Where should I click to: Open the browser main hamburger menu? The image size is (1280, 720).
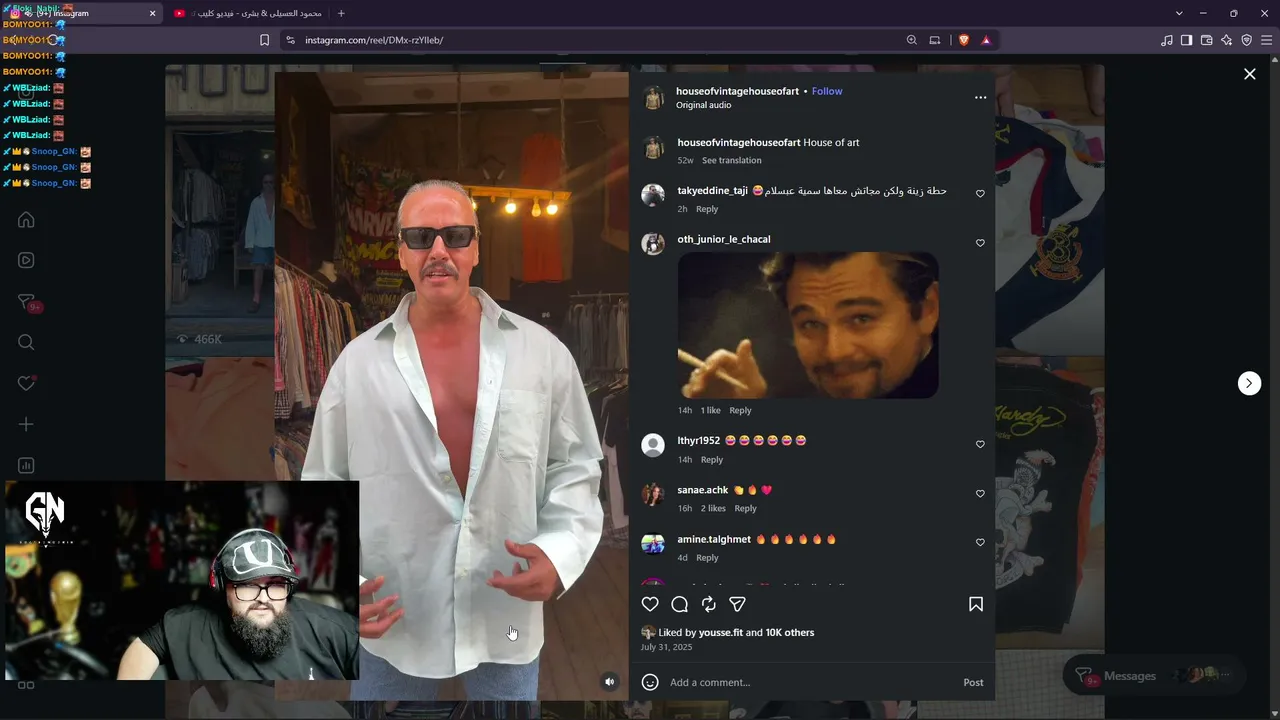pyautogui.click(x=1267, y=40)
